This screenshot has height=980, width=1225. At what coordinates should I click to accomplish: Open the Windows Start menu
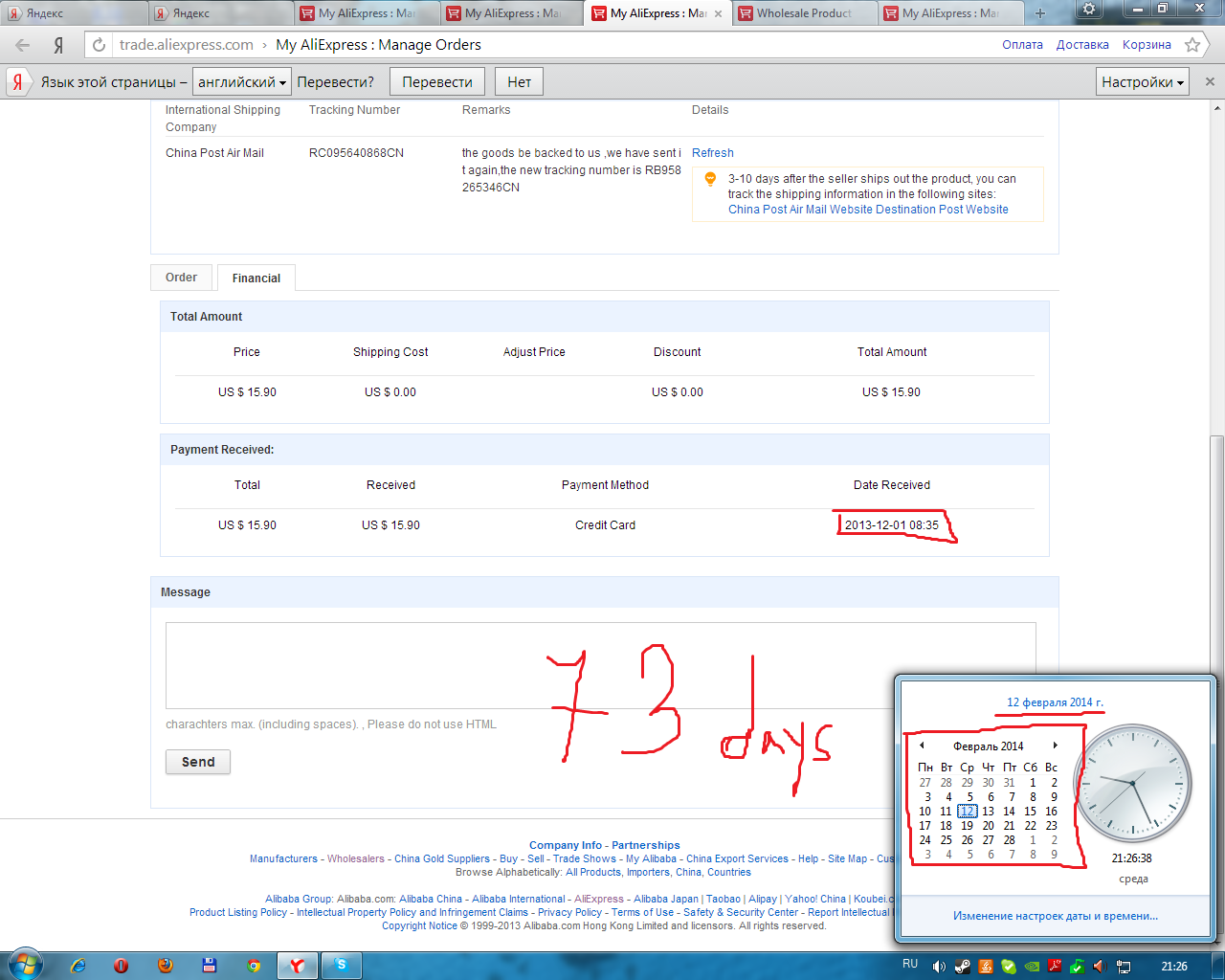pos(25,965)
